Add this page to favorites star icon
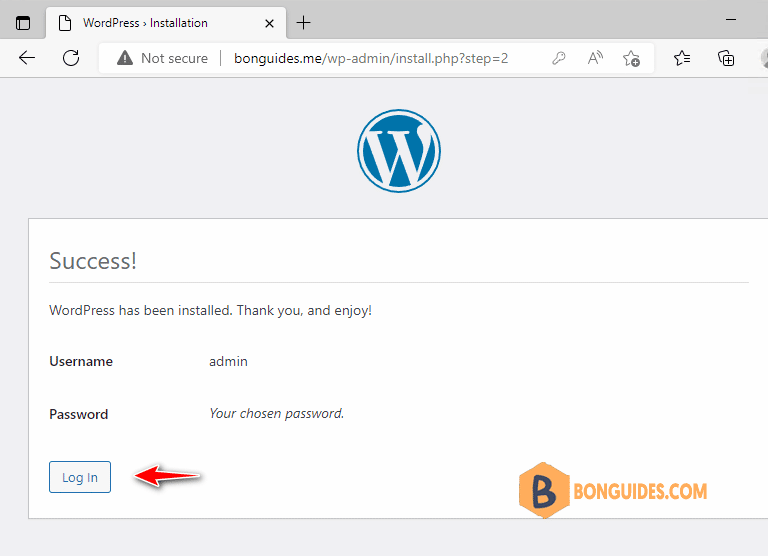Viewport: 768px width, 556px height. click(x=631, y=59)
